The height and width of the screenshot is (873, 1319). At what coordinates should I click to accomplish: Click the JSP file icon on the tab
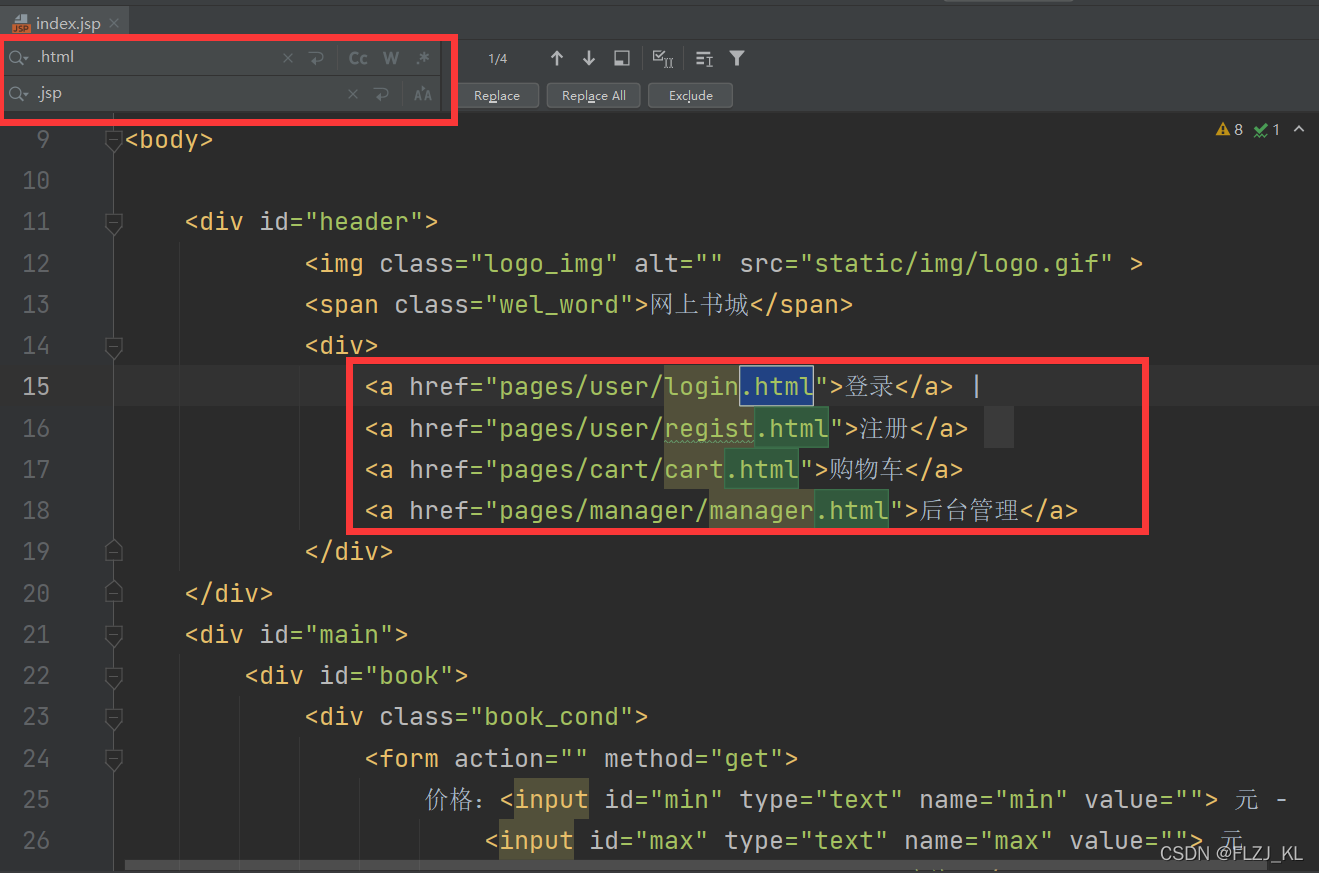(x=21, y=23)
